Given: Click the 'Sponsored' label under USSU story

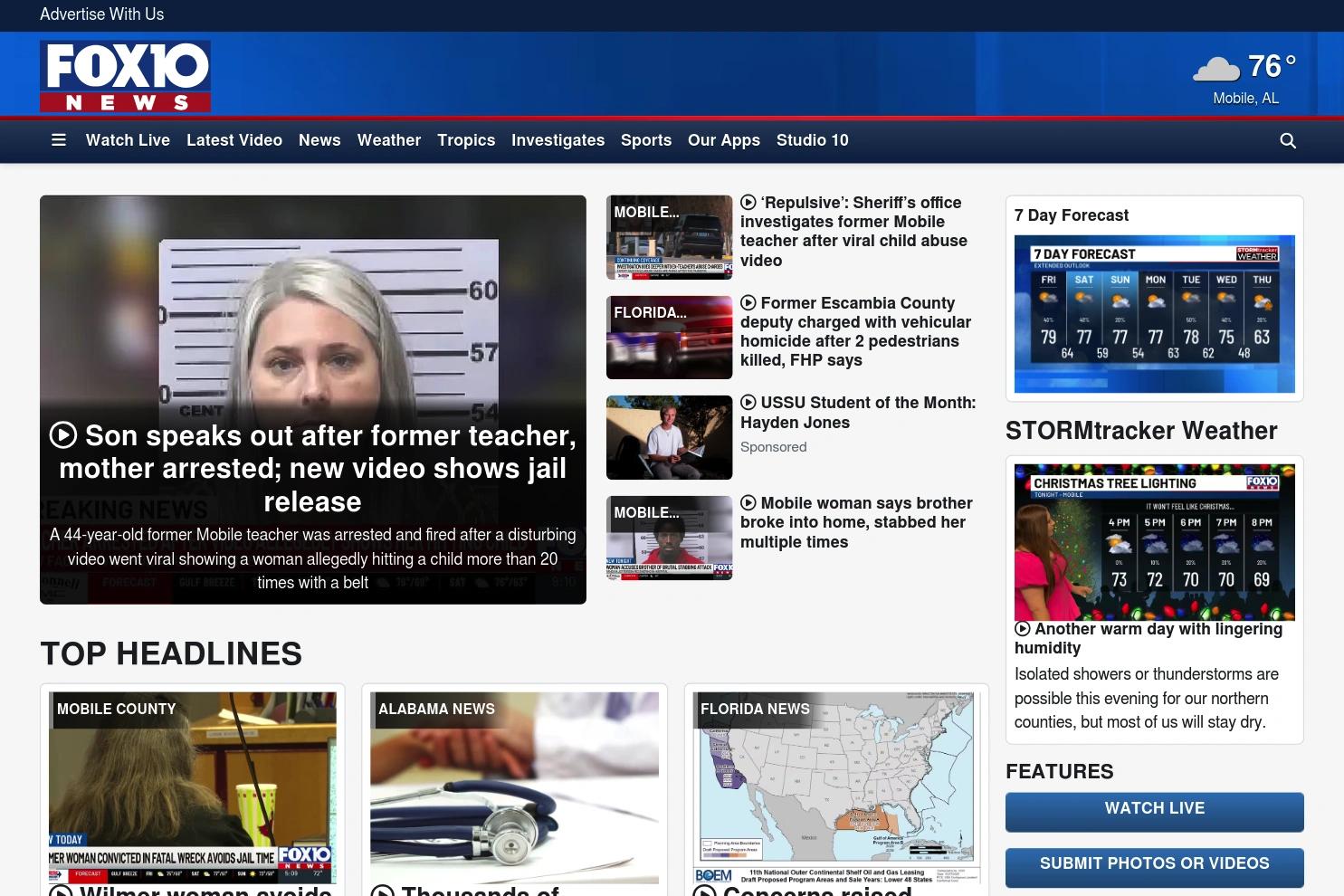Looking at the screenshot, I should coord(773,447).
